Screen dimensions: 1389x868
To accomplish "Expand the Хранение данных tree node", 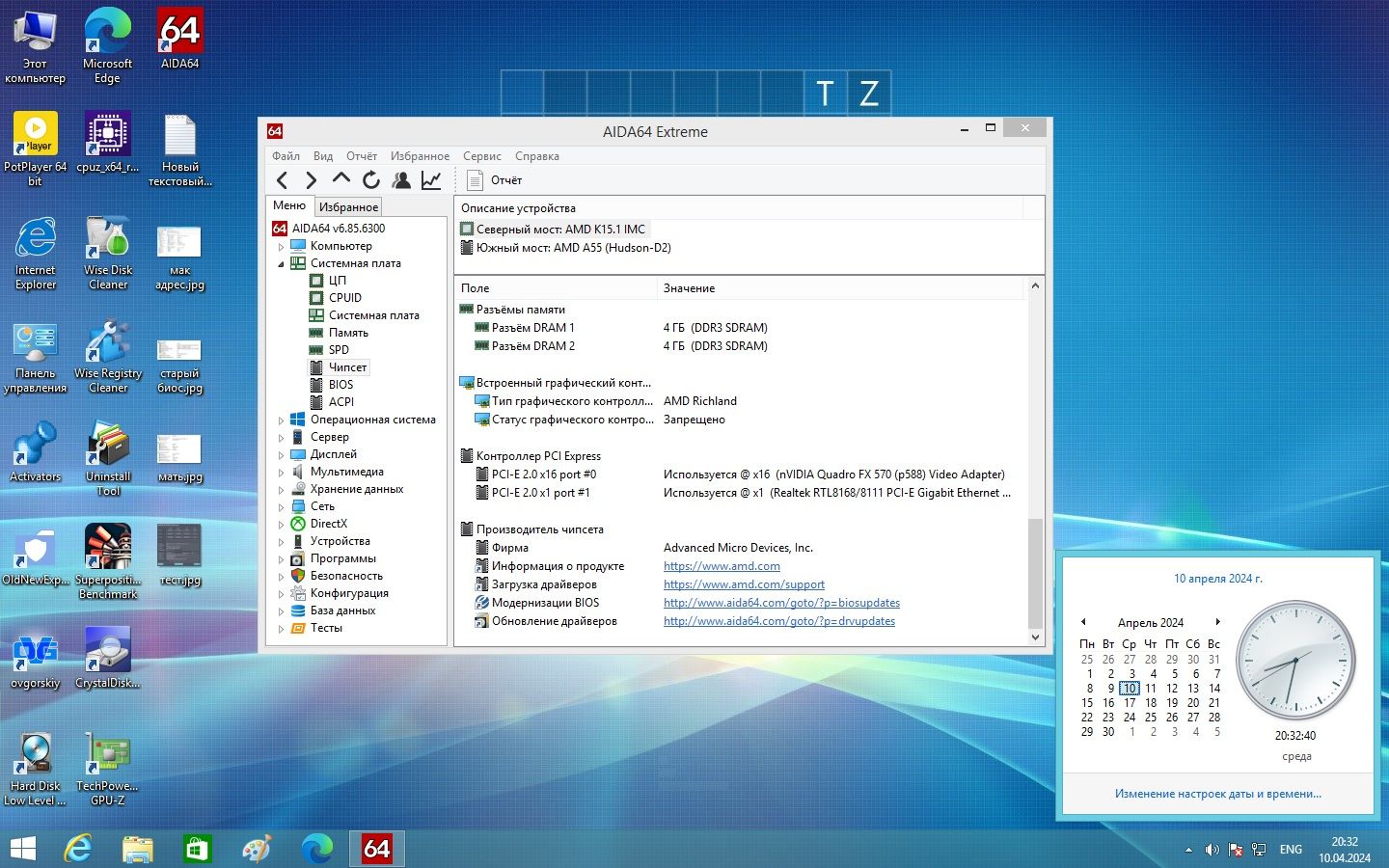I will pos(282,490).
